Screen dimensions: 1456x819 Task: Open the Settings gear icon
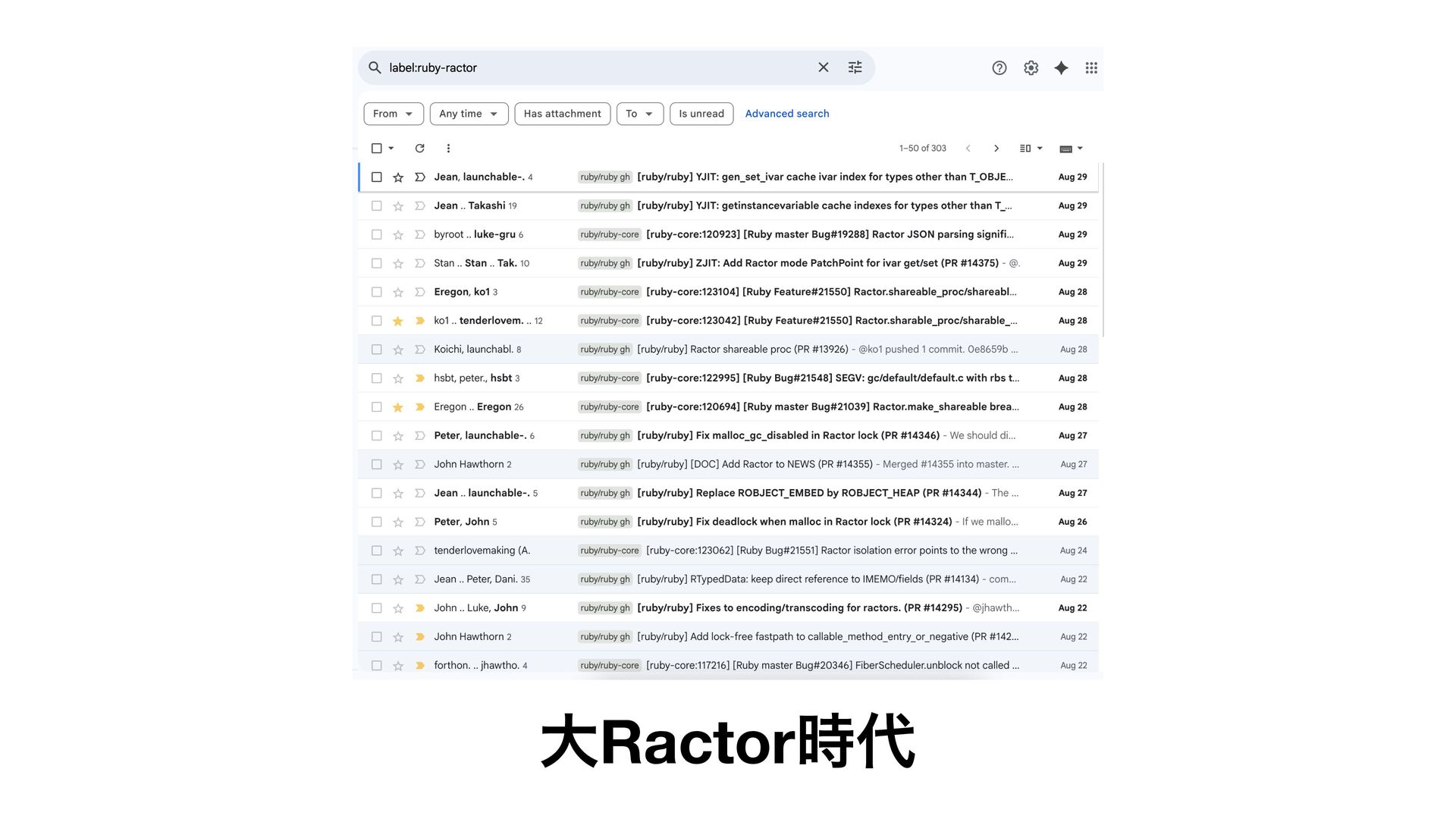click(x=1031, y=67)
